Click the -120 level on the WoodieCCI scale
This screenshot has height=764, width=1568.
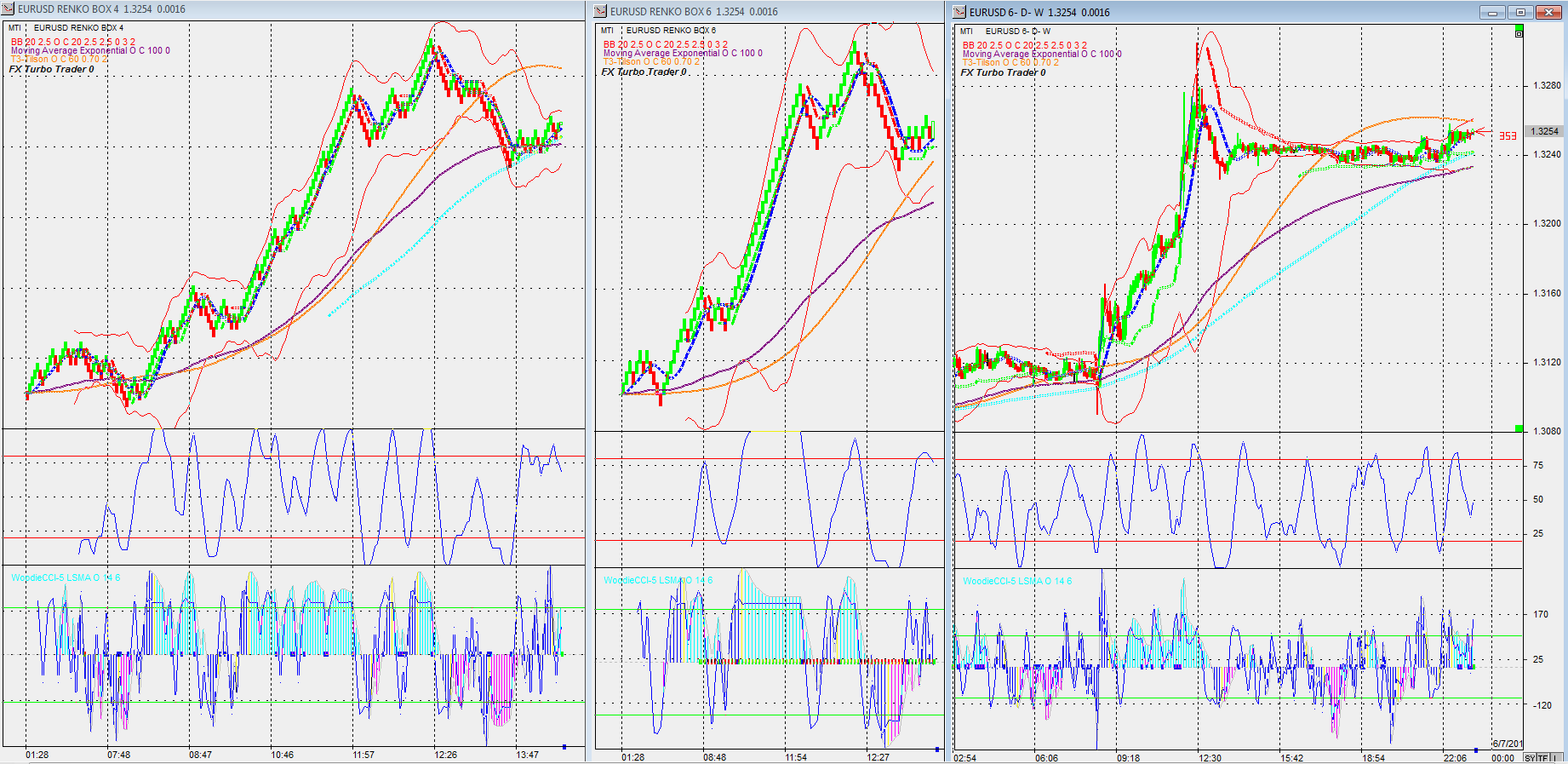click(x=1542, y=705)
